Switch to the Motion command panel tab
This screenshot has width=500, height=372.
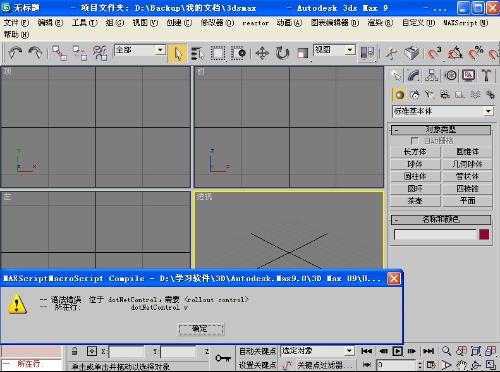450,76
